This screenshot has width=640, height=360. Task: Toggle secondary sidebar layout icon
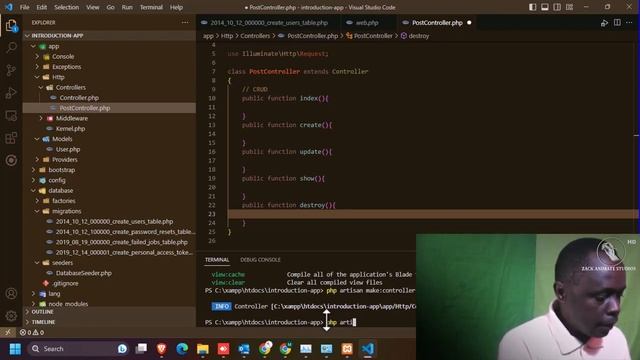[557, 7]
